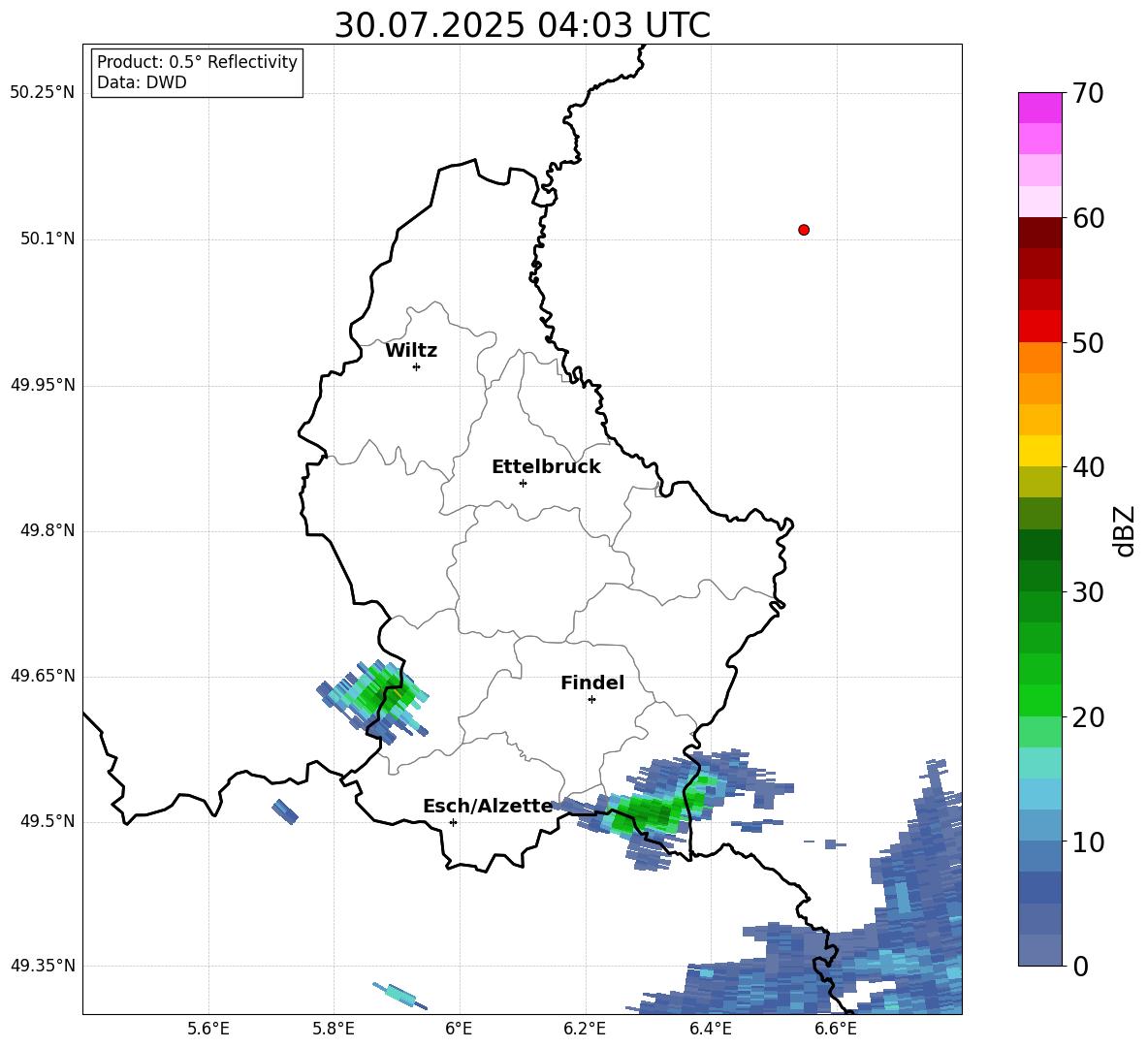
Task: Click the magenta top segment of colorbar
Action: click(x=1039, y=108)
